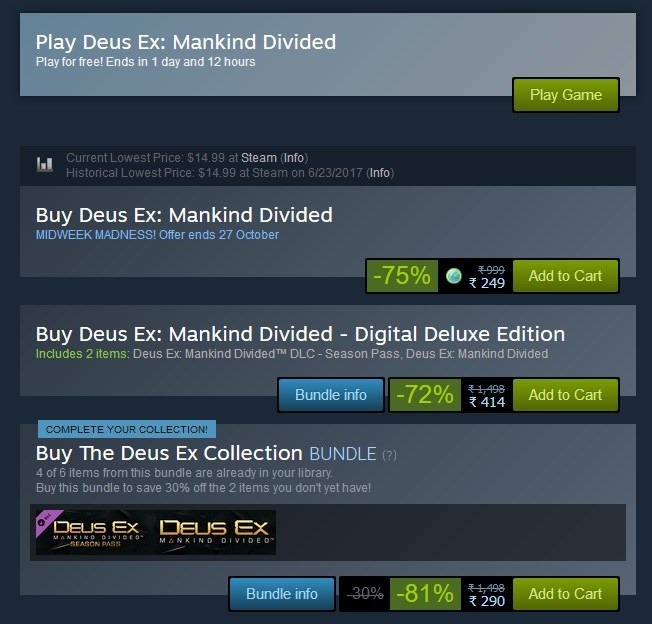Add Deus Ex: Mankind Divided to cart
This screenshot has width=652, height=624.
pyautogui.click(x=565, y=276)
